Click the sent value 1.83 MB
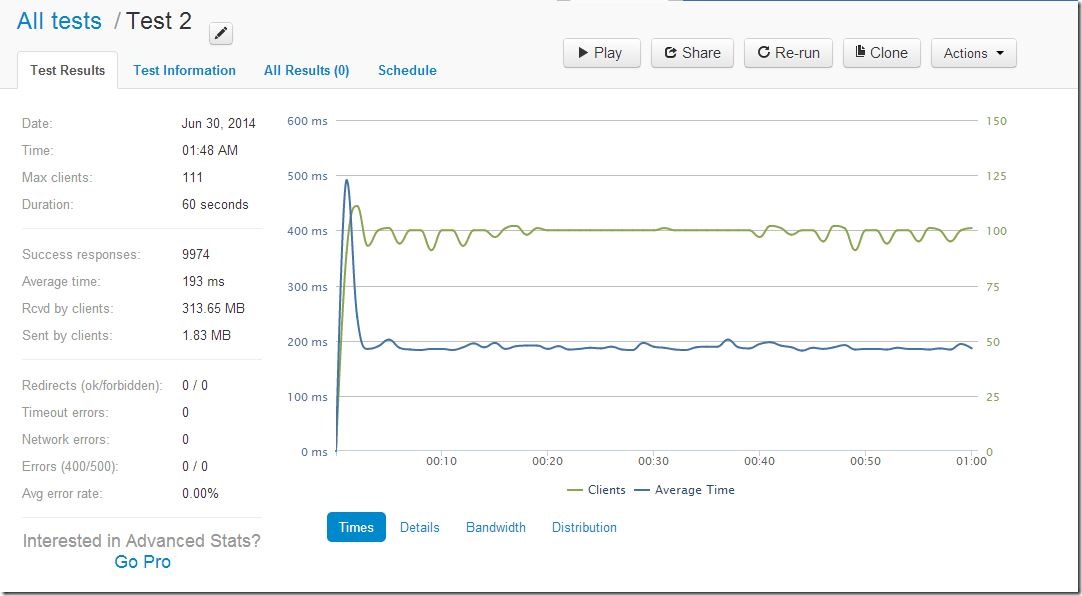Viewport: 1082px width, 596px height. 206,335
